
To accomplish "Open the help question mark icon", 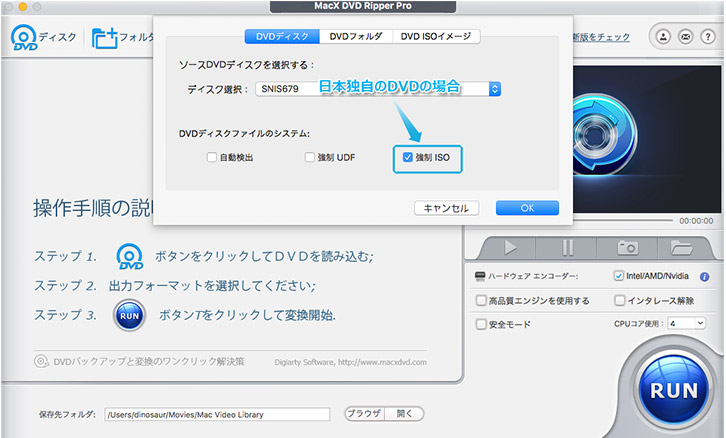I will (707, 37).
